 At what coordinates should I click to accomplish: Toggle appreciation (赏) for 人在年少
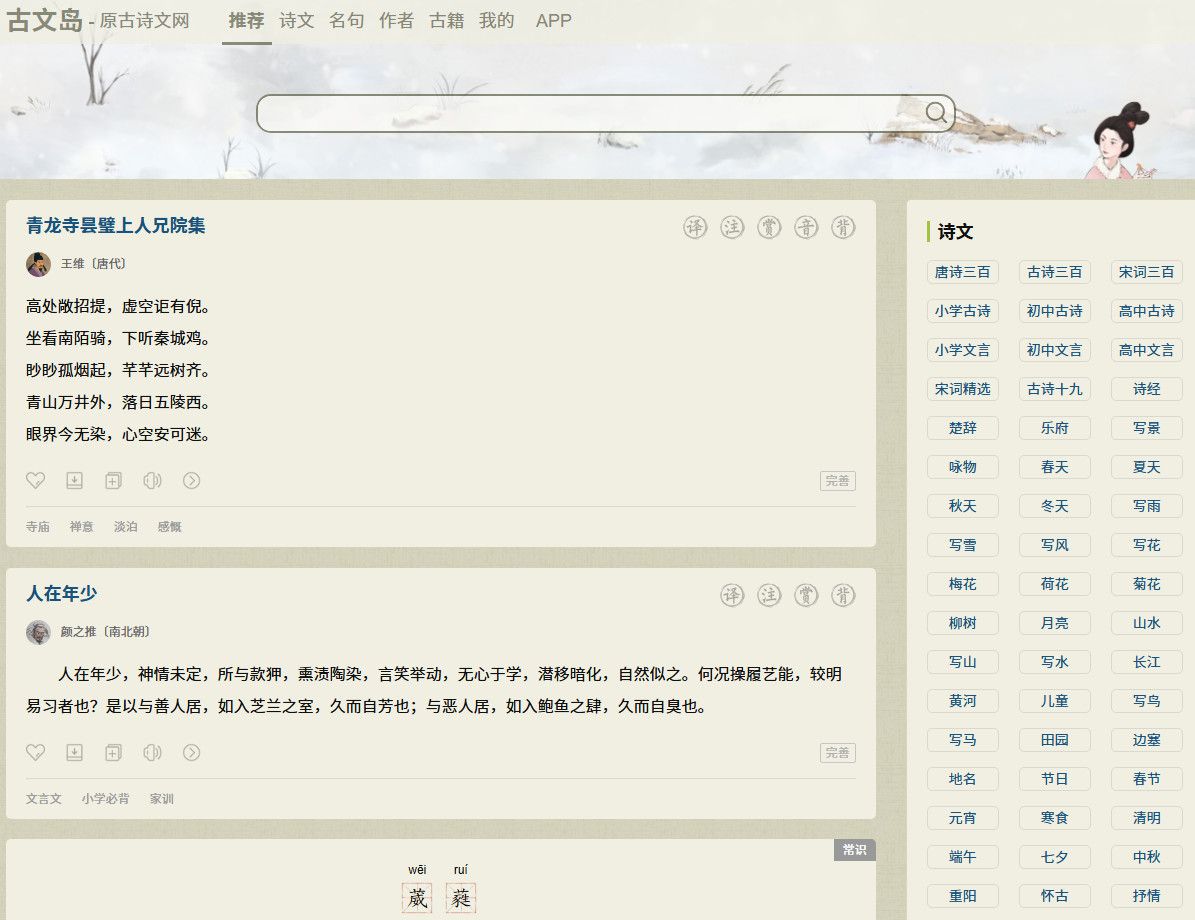pos(806,595)
